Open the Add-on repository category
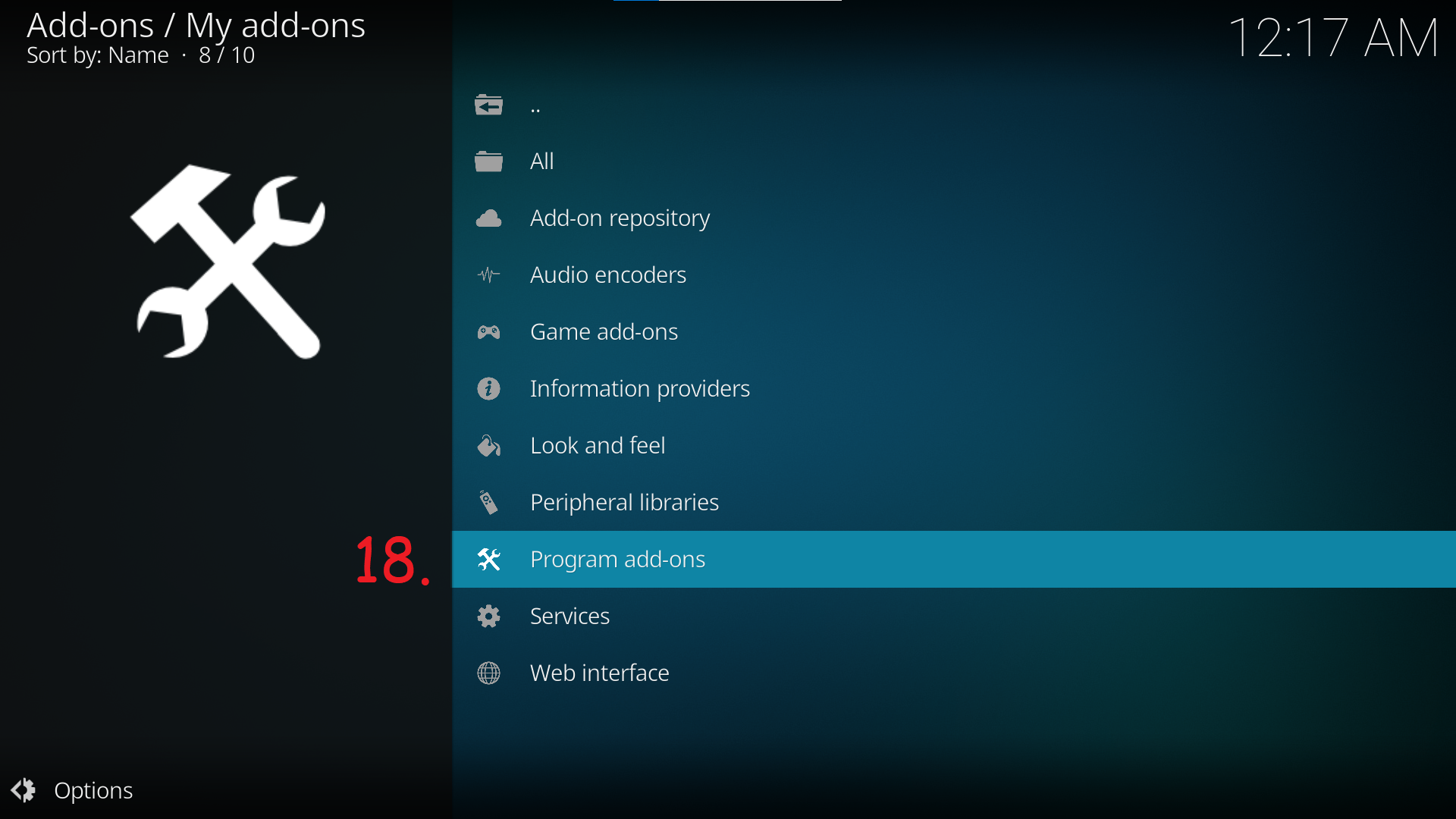This screenshot has width=1456, height=819. tap(954, 218)
